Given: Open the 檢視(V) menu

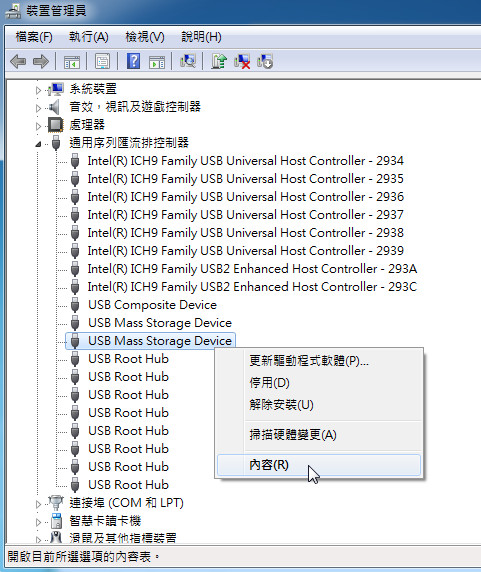Looking at the screenshot, I should tap(145, 37).
